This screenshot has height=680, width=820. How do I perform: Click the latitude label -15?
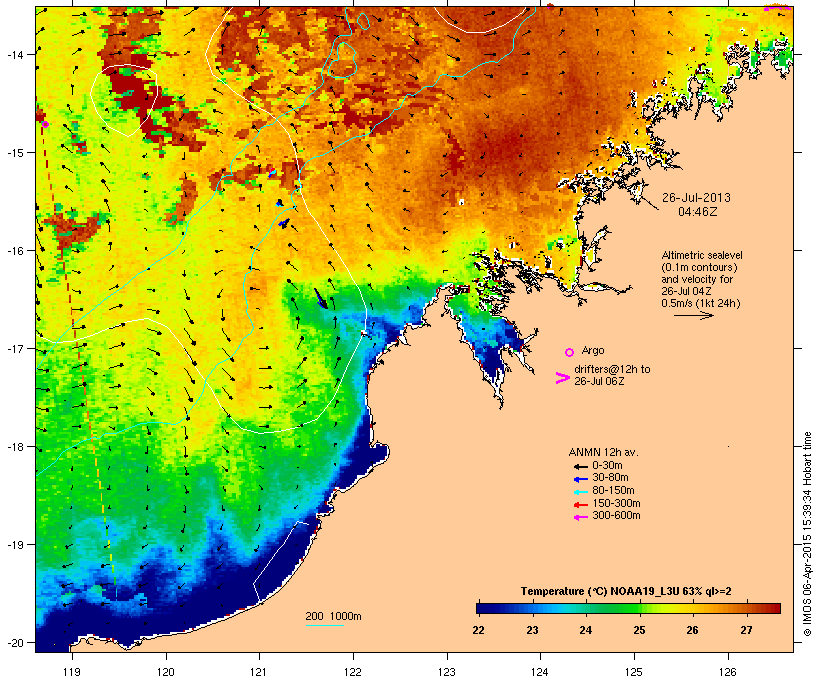click(x=15, y=153)
